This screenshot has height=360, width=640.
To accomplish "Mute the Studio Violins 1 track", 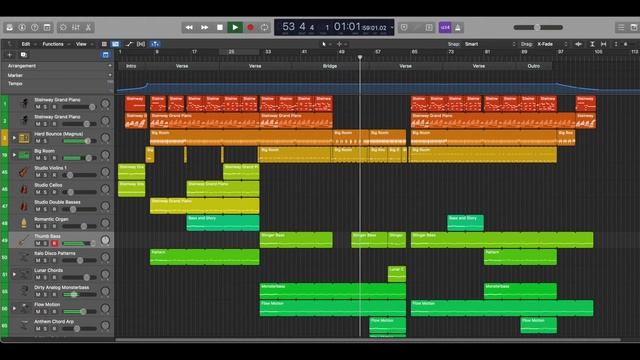I will 38,175.
